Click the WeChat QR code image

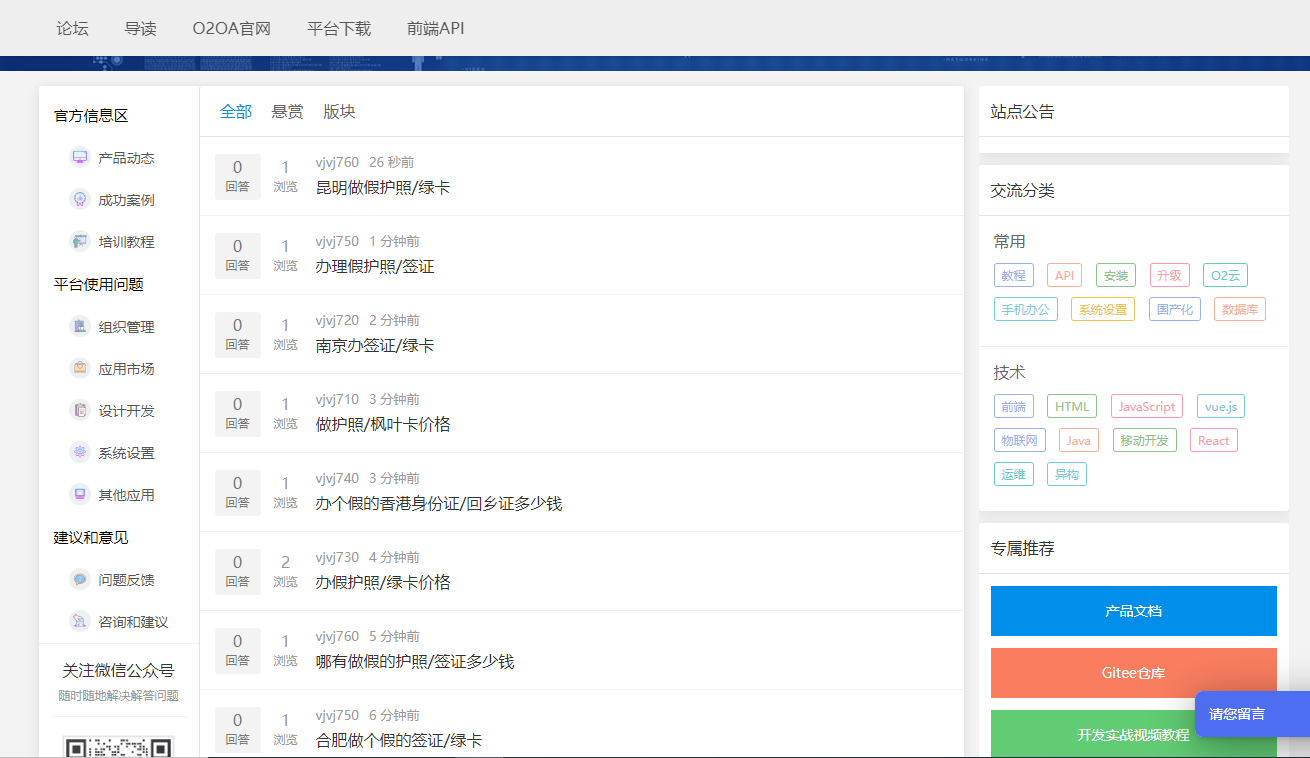118,746
